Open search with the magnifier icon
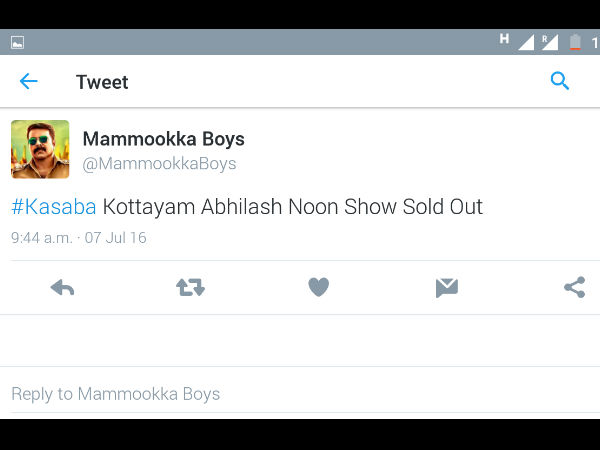This screenshot has height=450, width=600. point(560,82)
